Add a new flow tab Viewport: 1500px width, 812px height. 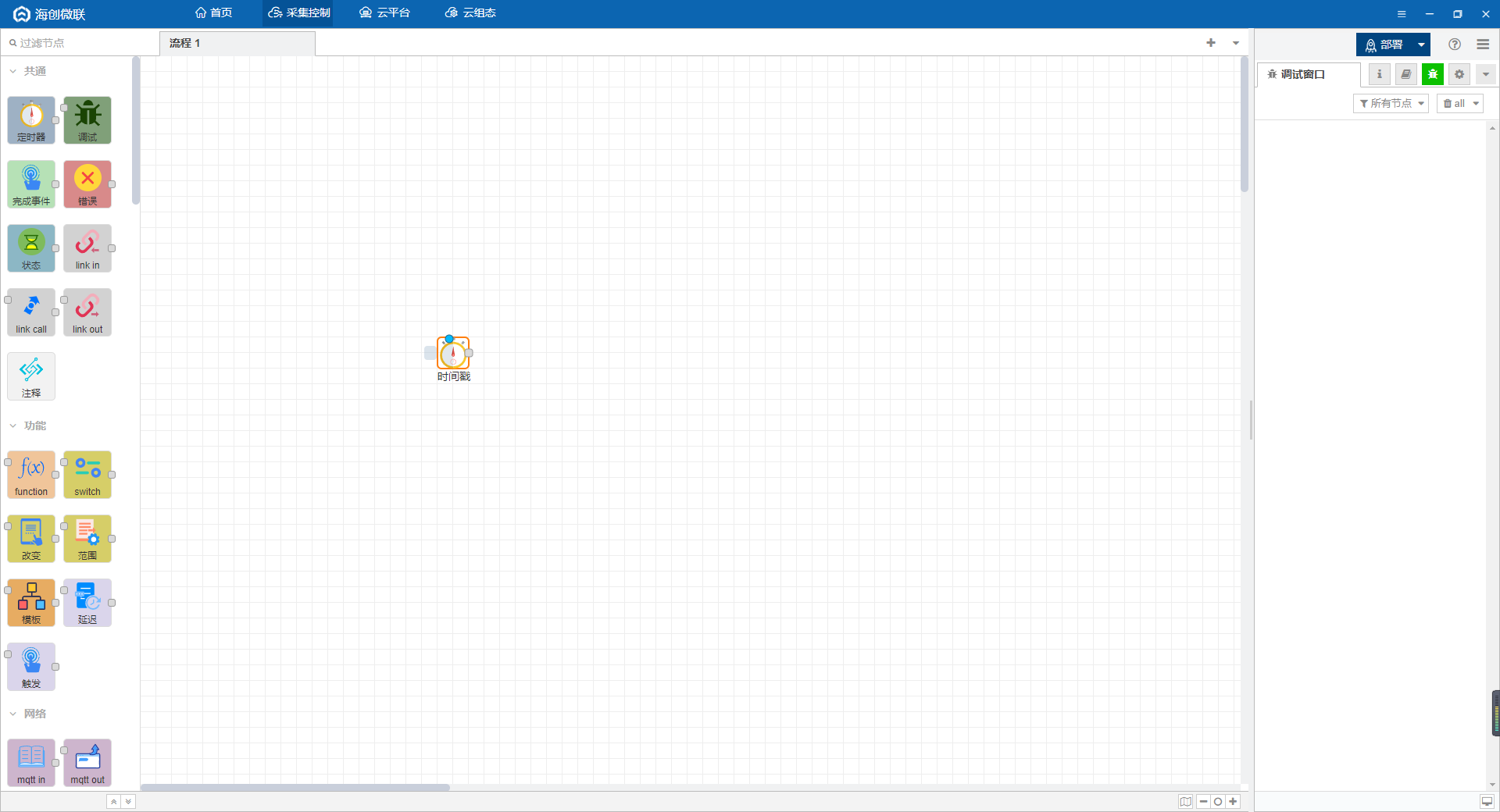point(1211,43)
